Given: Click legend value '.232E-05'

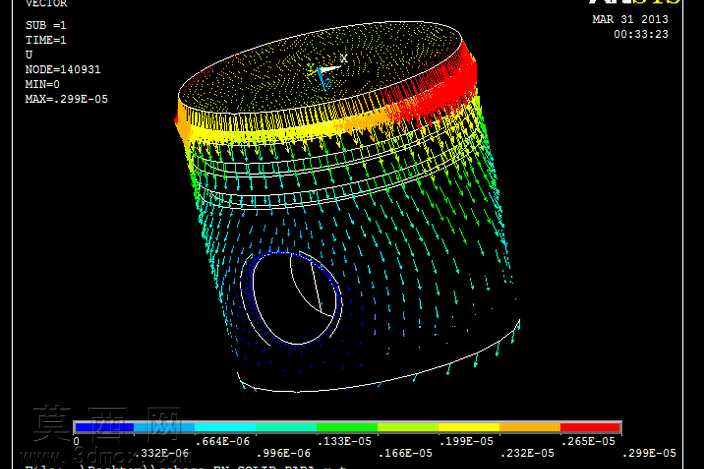Looking at the screenshot, I should point(527,453).
